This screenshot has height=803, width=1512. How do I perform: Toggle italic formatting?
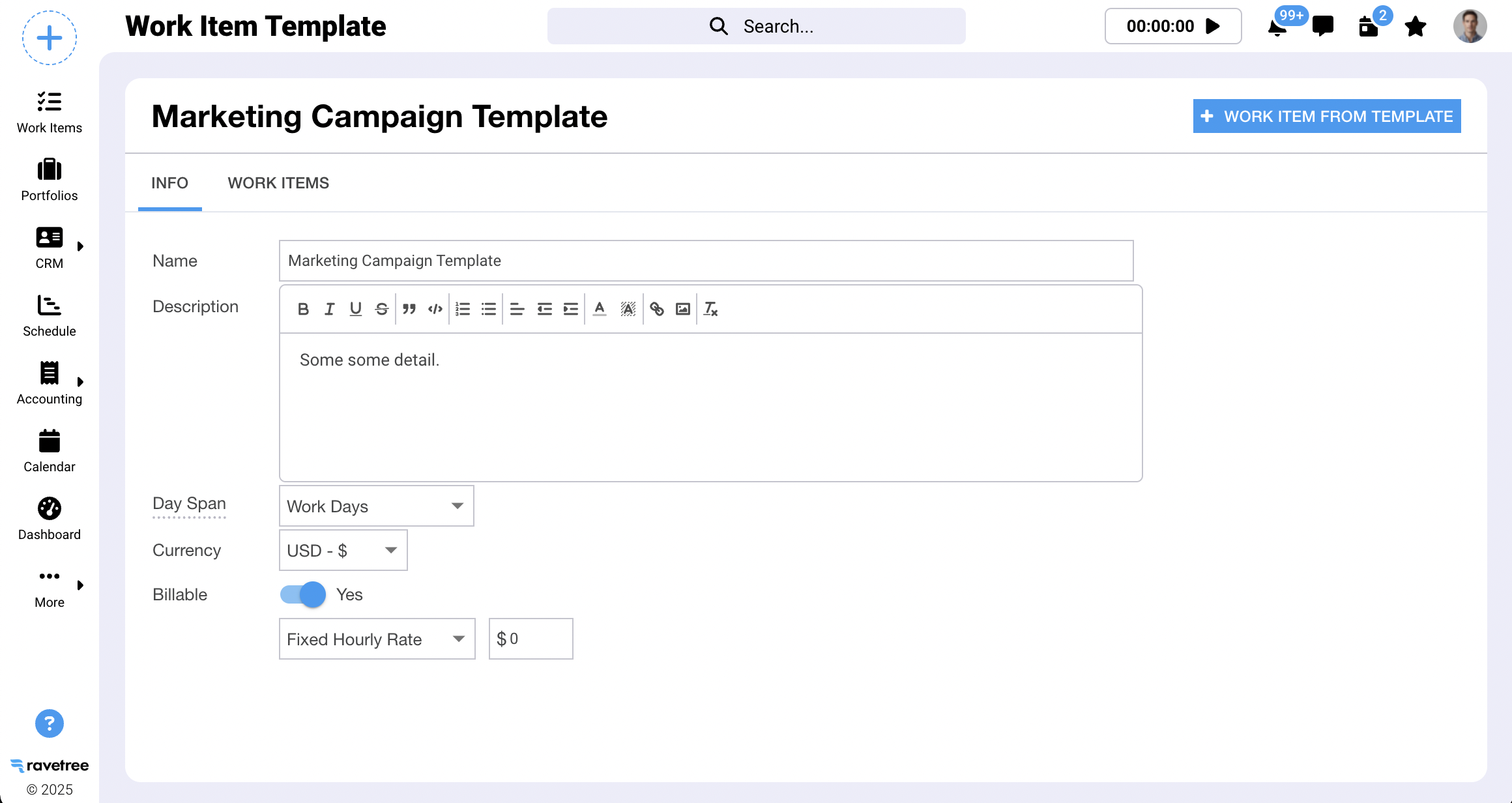pyautogui.click(x=330, y=309)
